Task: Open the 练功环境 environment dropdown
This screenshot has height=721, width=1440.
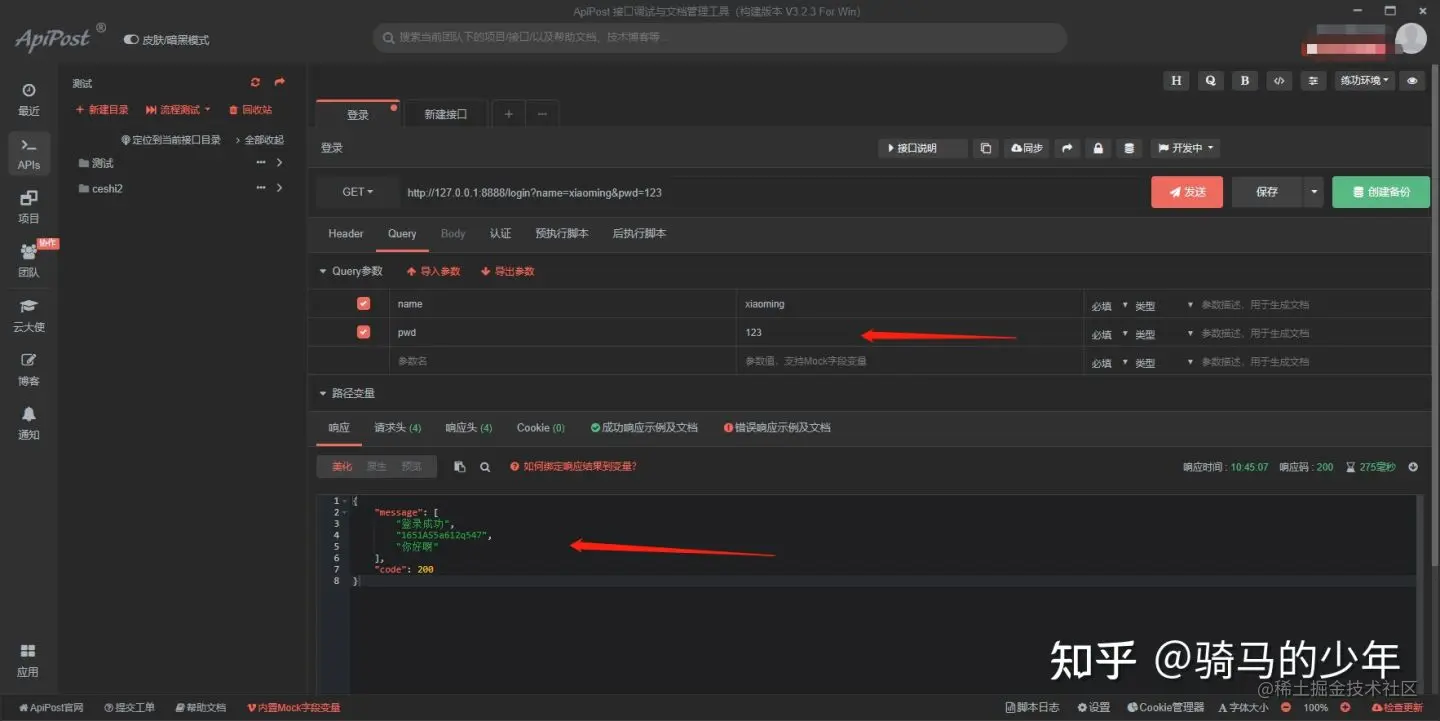Action: coord(1366,81)
